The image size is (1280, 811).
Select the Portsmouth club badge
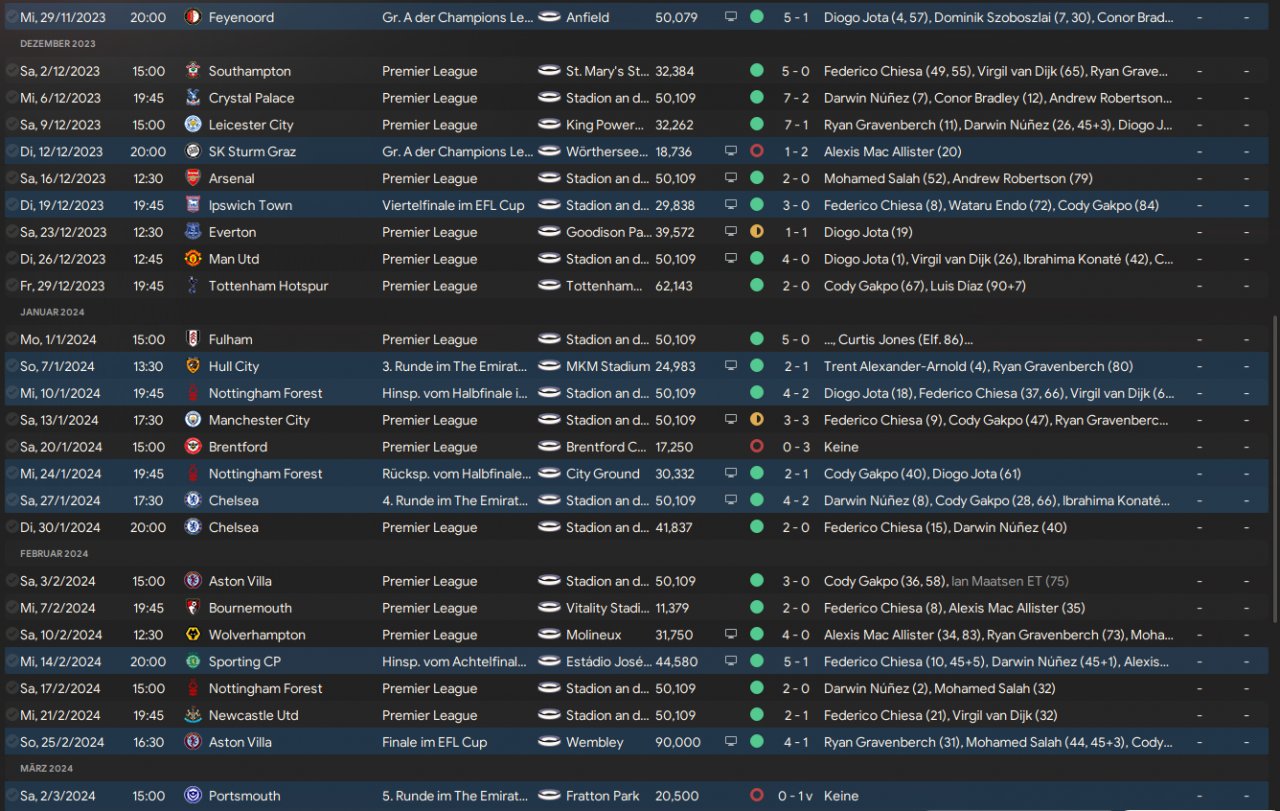coord(193,796)
